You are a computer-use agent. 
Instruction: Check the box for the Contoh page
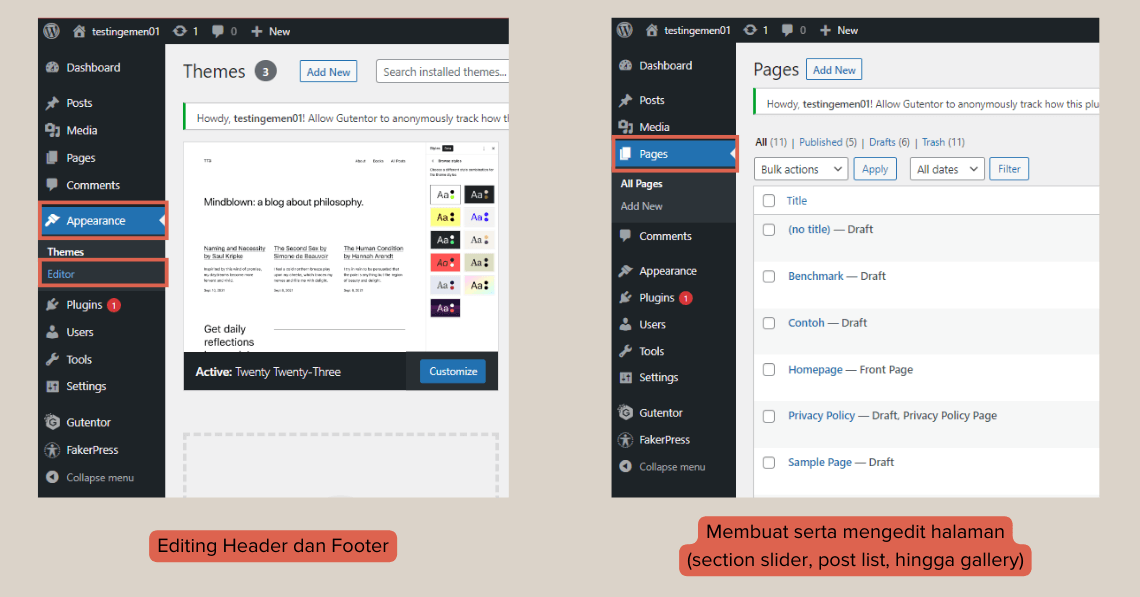click(x=769, y=323)
